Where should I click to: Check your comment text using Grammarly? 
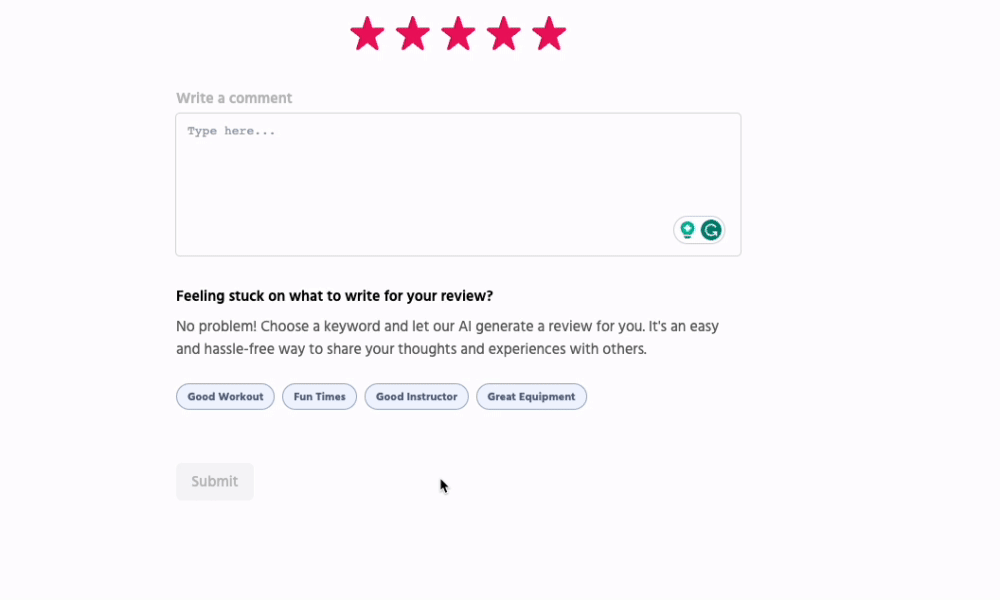(x=710, y=230)
